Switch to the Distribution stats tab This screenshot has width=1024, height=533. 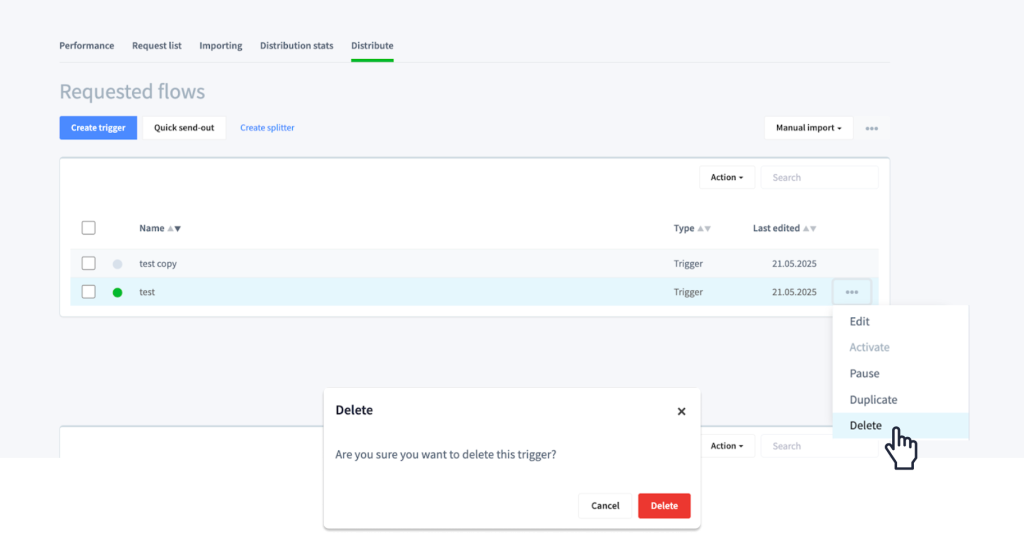click(x=296, y=46)
